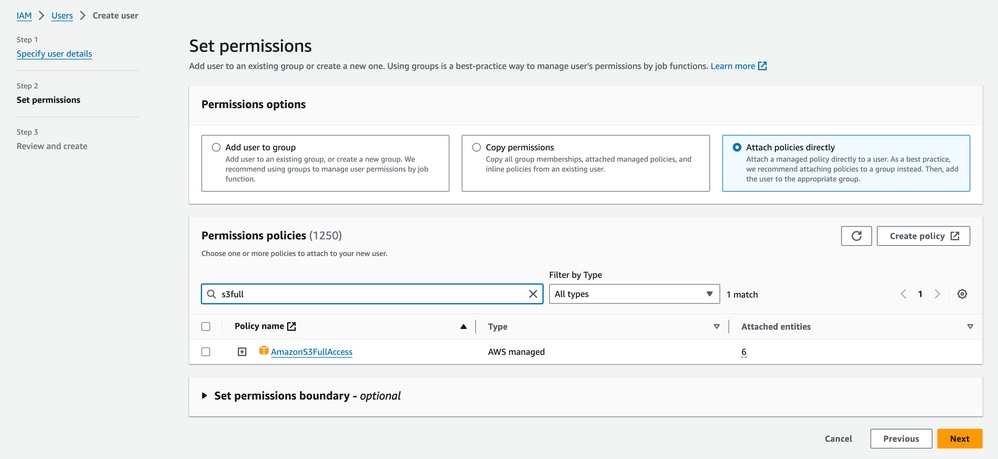Click the Cancel button
998x459 pixels.
coord(838,439)
